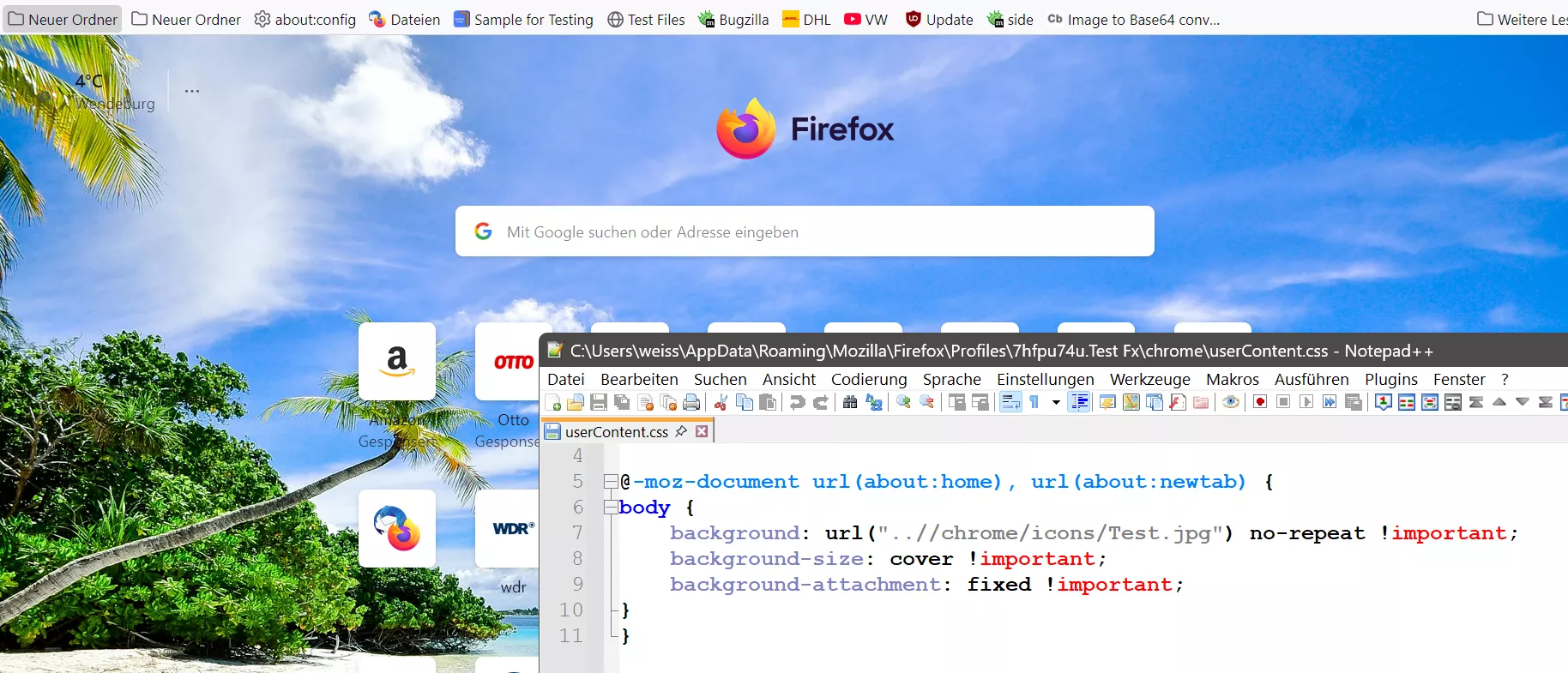Undo the last edit in Notepad++
Viewport: 1568px width, 673px height.
pos(798,402)
